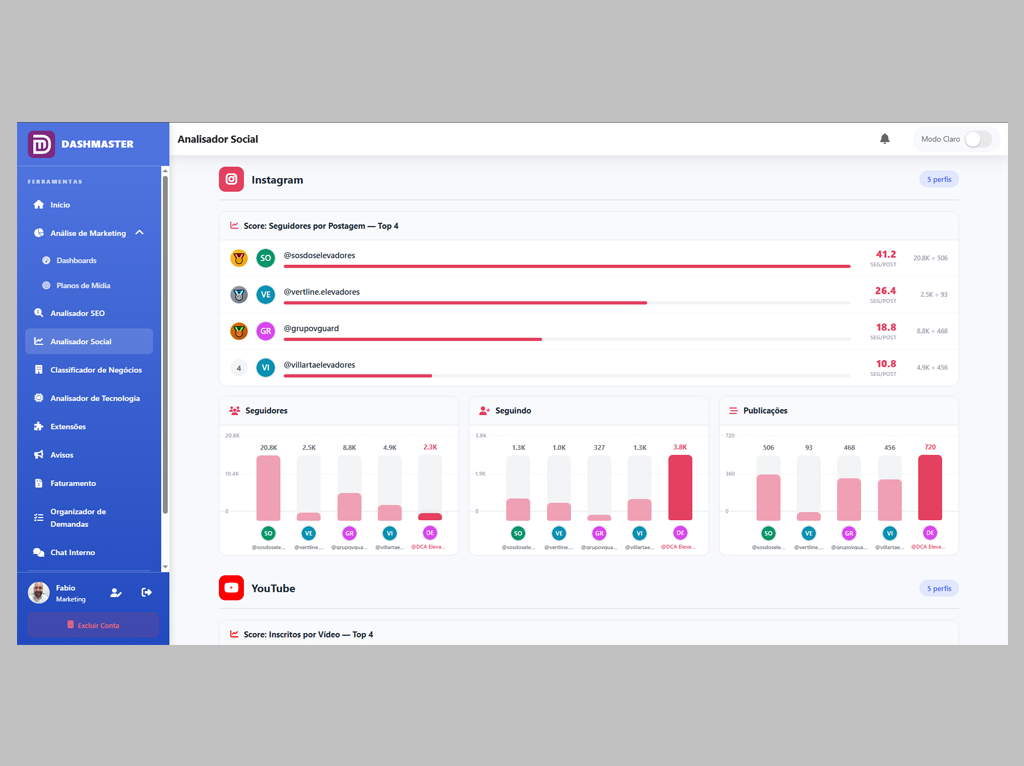Click the edit profile user icon
Screen dimensions: 1024x766
(116, 592)
